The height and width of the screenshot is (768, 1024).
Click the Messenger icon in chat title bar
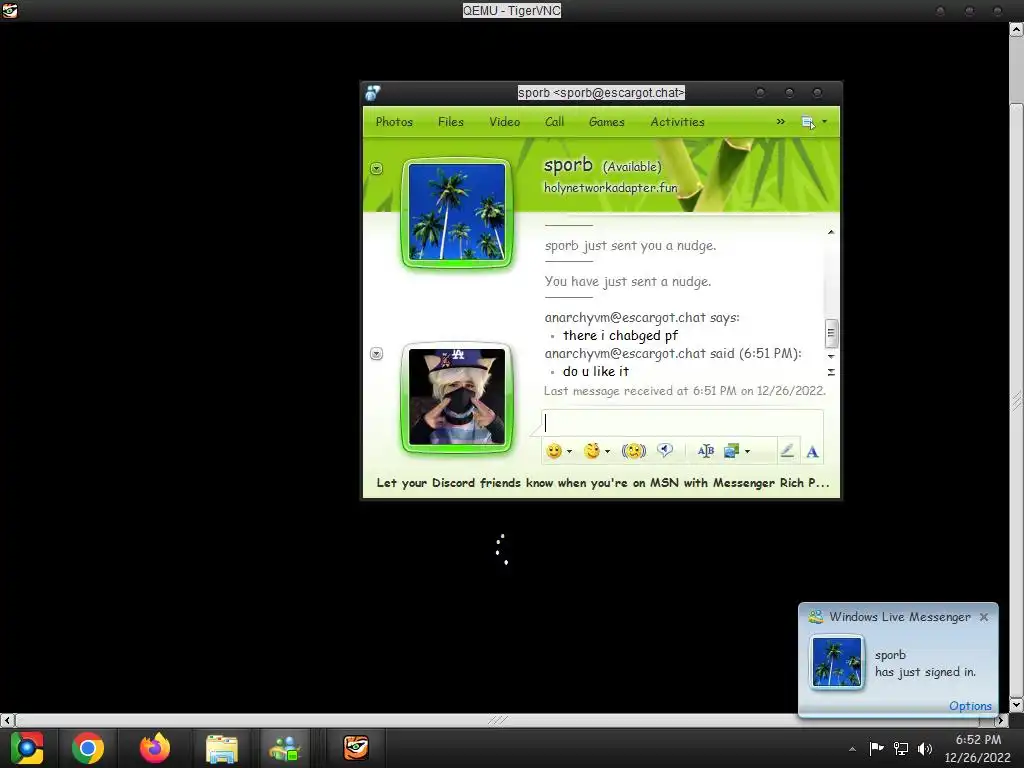tap(373, 93)
